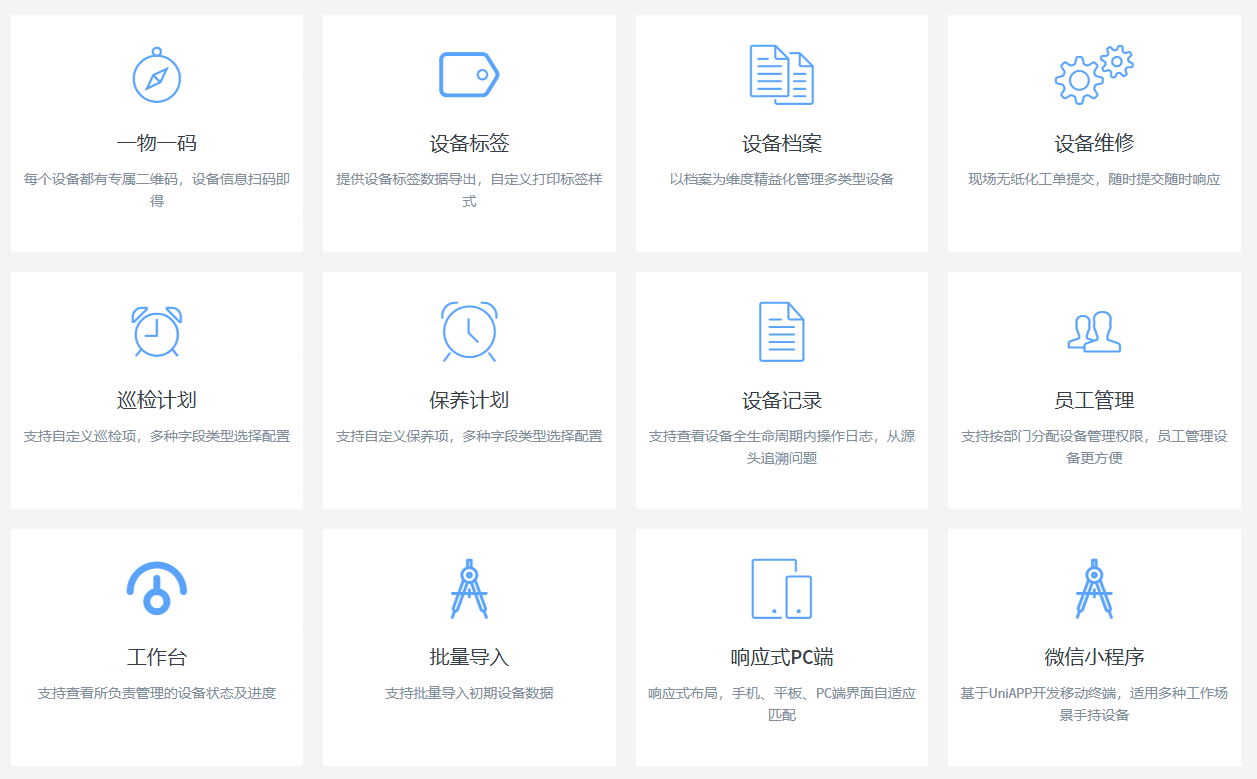The width and height of the screenshot is (1257, 779).
Task: Click the drafting compass icon for 批量导入
Action: coord(468,588)
